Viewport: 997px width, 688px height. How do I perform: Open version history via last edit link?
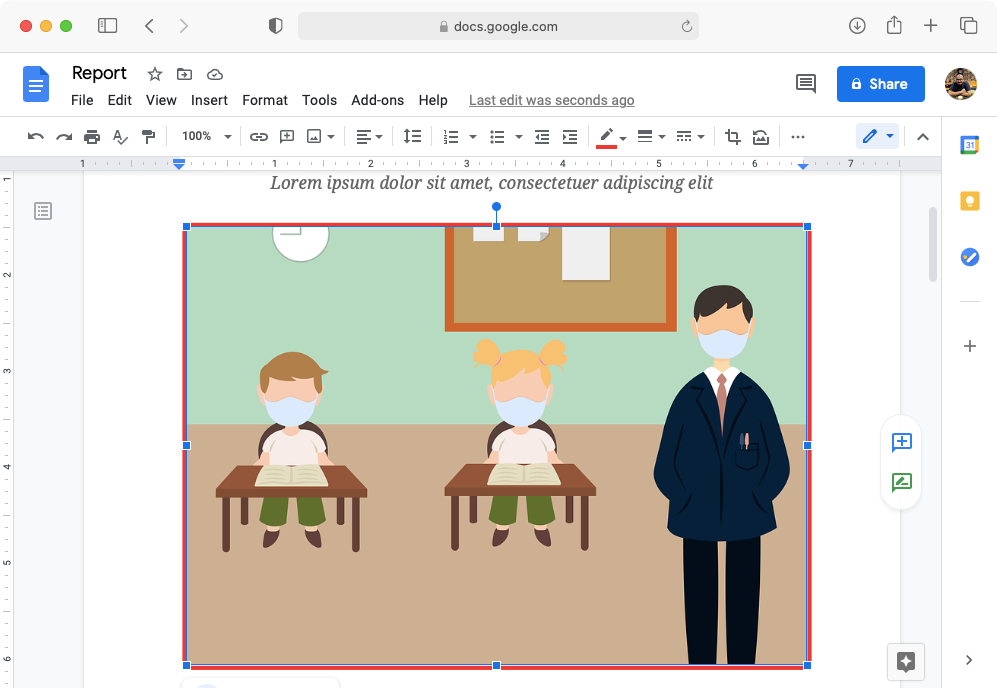pos(551,100)
